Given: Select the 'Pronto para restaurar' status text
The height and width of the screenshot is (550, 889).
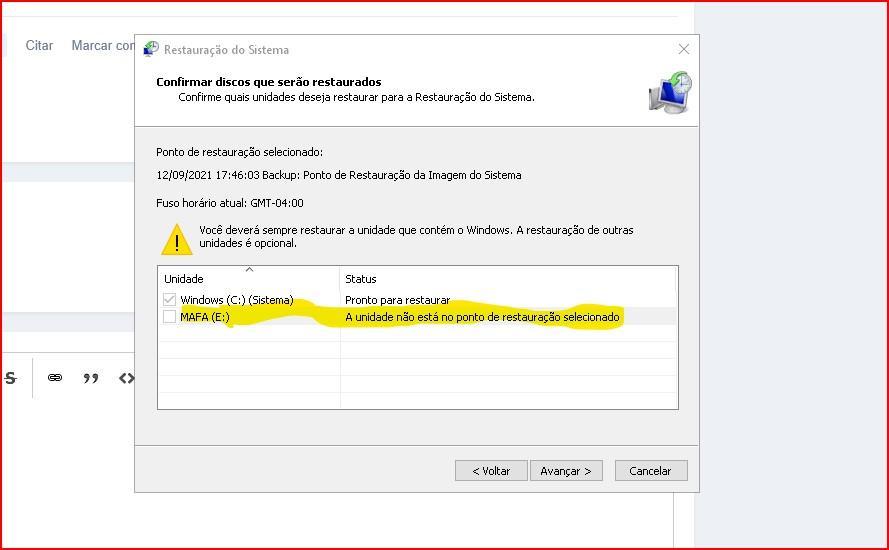Looking at the screenshot, I should [397, 299].
